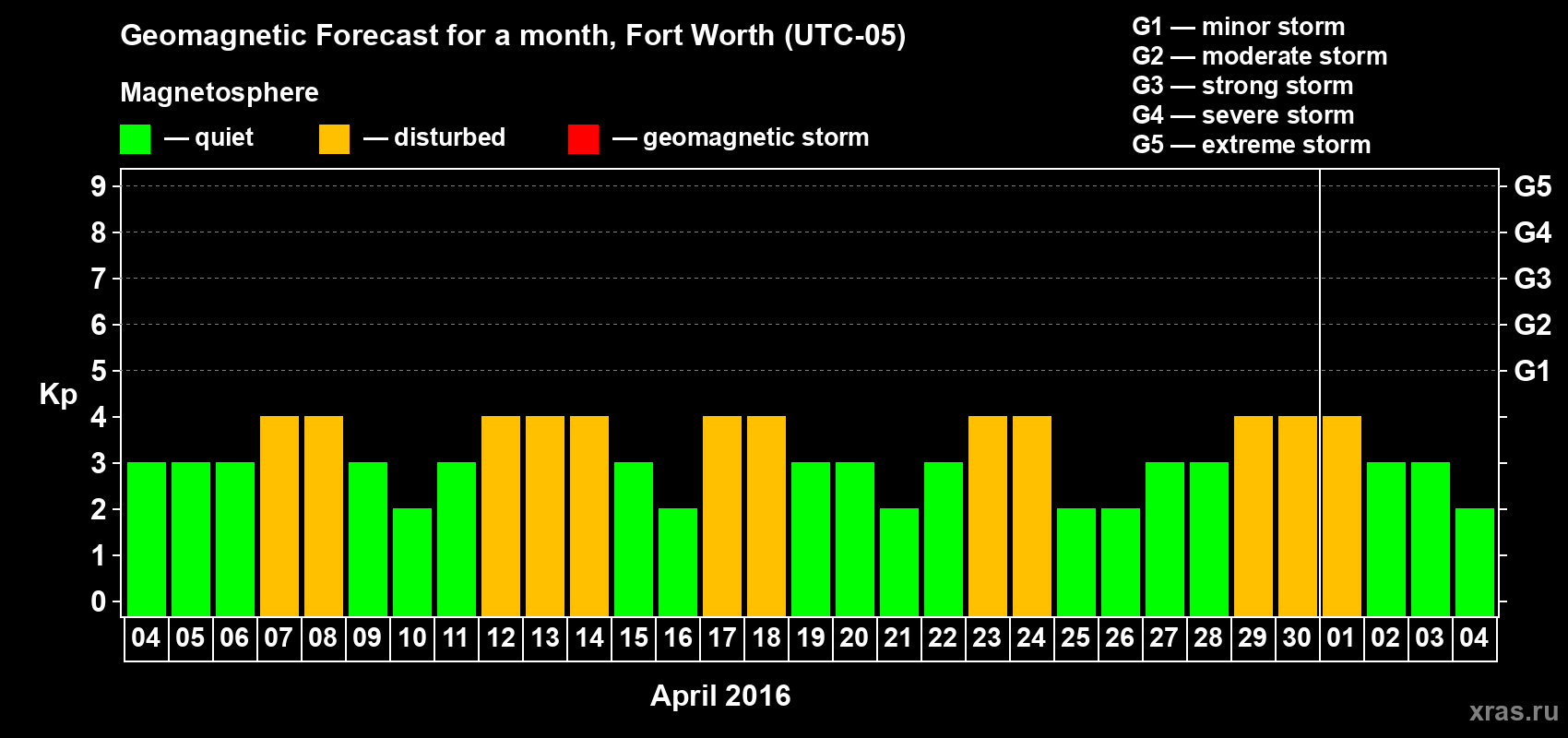Click the green bar above date 03
This screenshot has width=1568, height=738.
click(1431, 539)
